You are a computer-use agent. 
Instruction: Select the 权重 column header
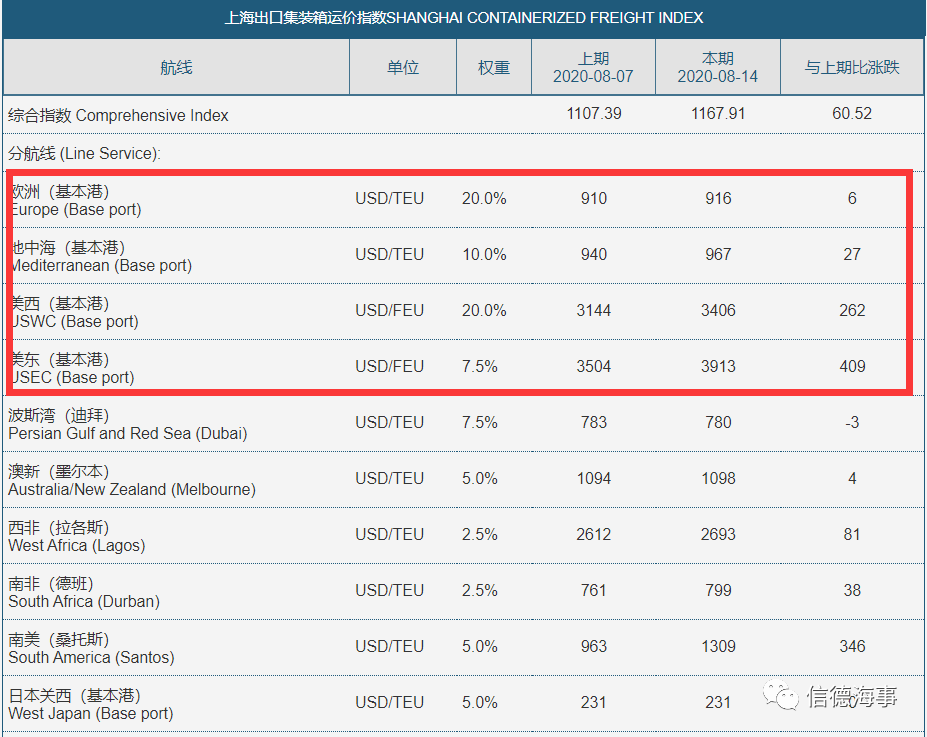coord(494,68)
